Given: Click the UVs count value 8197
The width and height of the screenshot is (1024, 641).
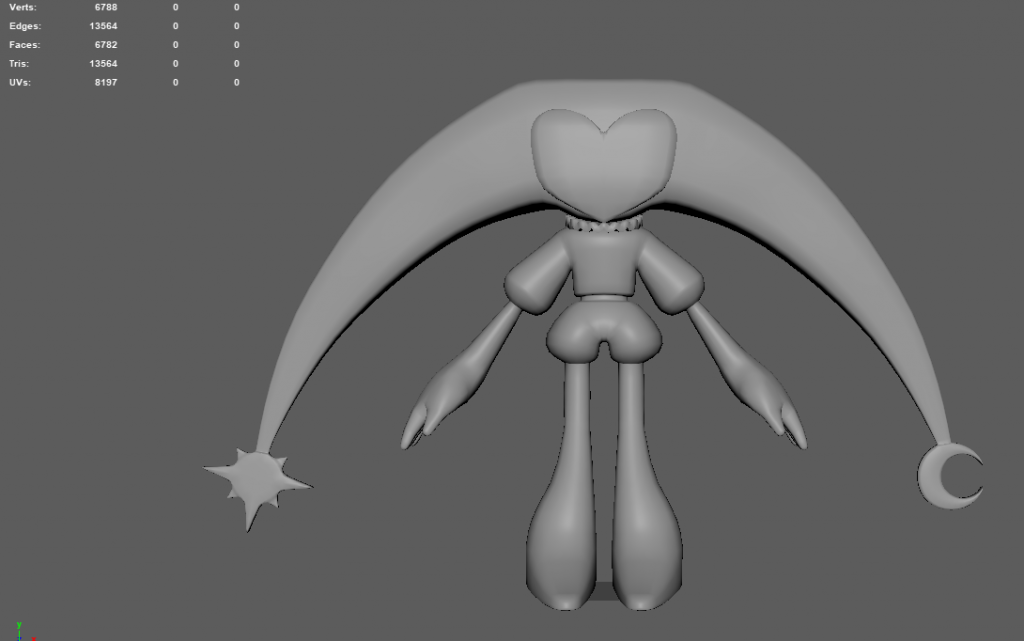Looking at the screenshot, I should [106, 83].
